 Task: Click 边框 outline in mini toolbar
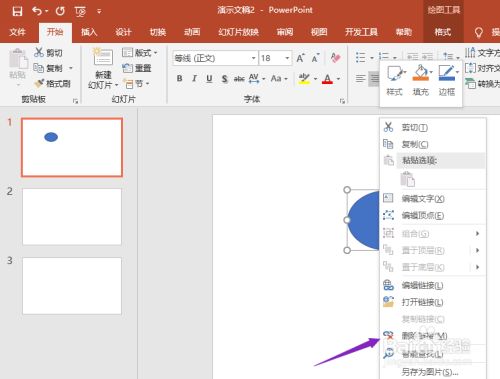(x=448, y=80)
